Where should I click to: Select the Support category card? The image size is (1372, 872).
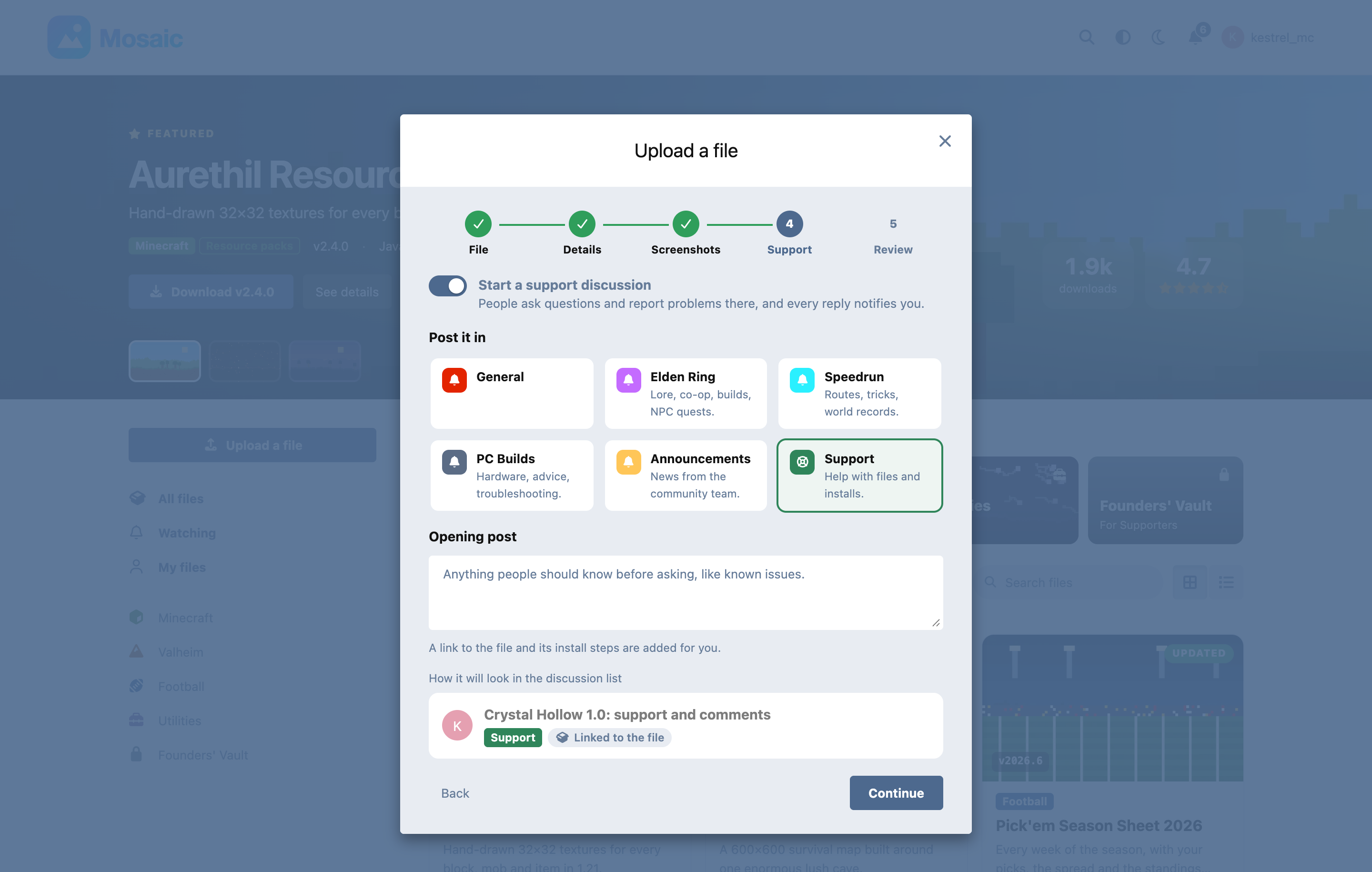(x=859, y=476)
